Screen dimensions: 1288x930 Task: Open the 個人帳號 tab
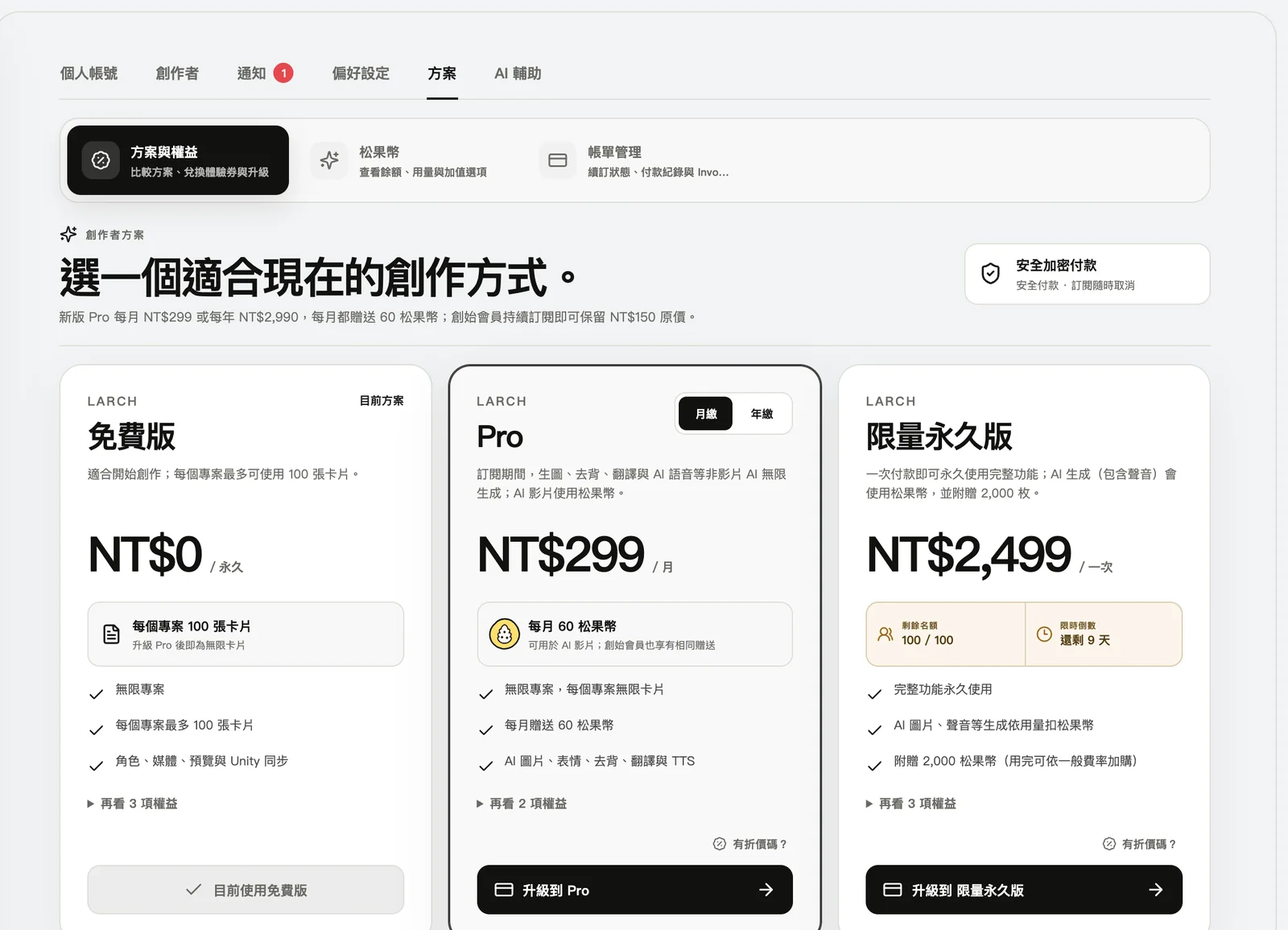[89, 73]
